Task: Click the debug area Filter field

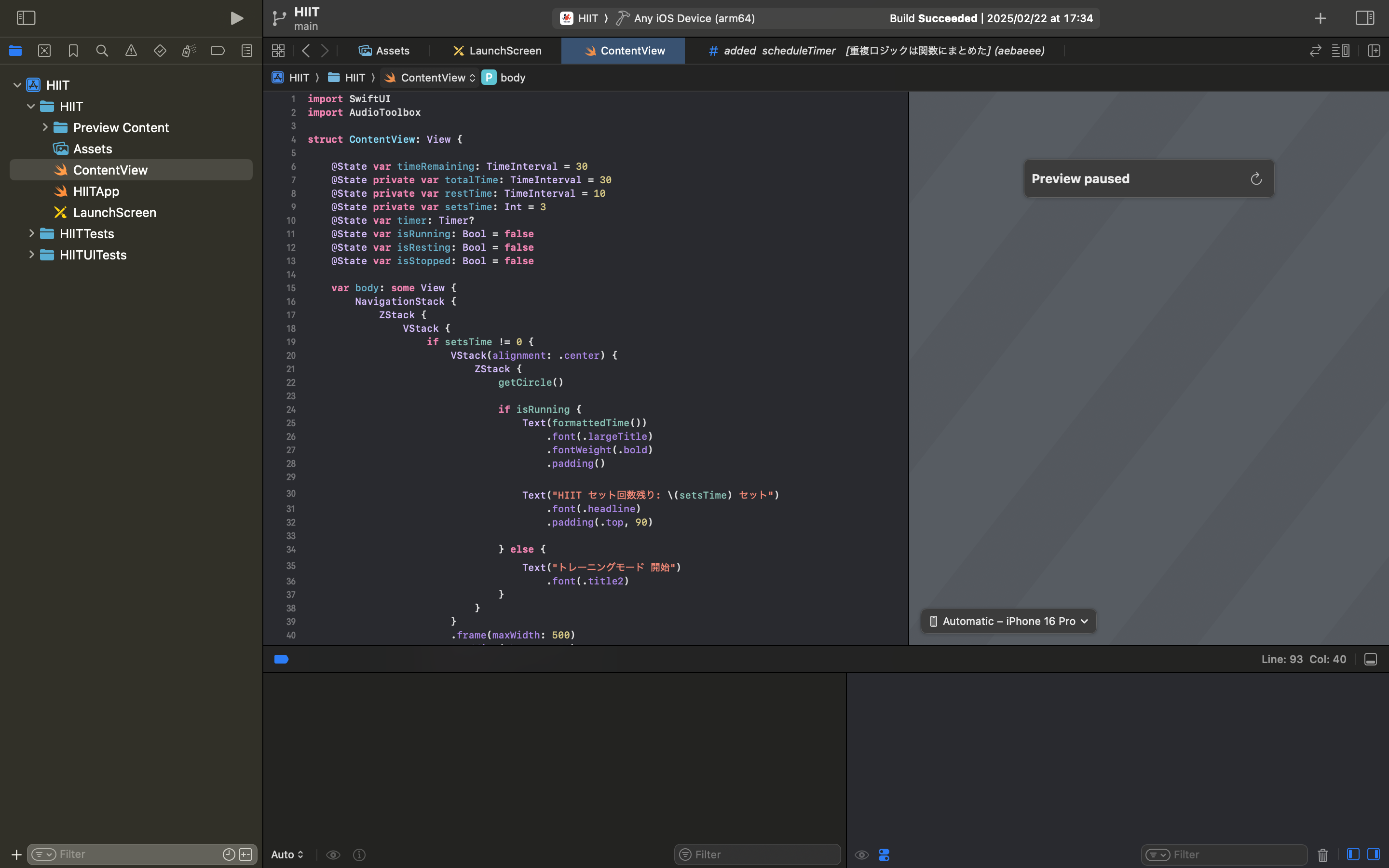Action: (x=757, y=854)
